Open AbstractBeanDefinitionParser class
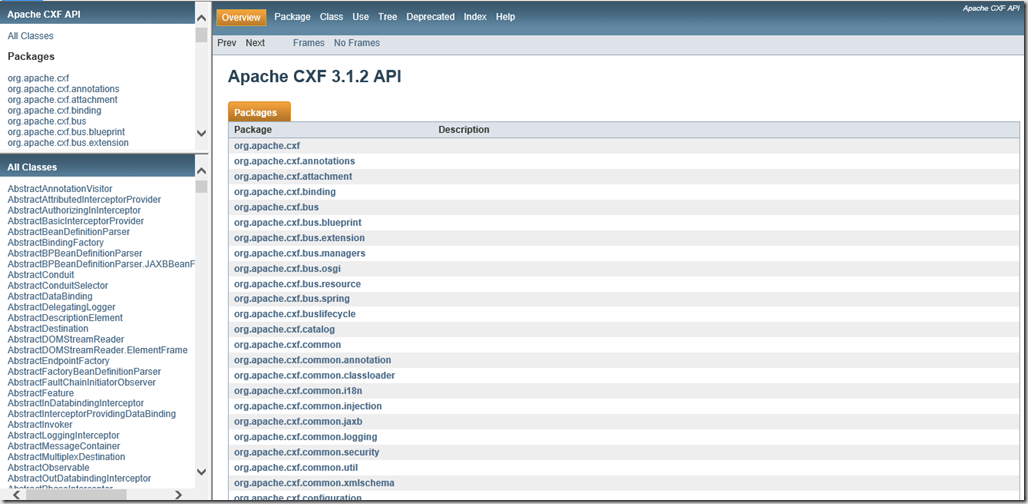1028x504 pixels. pos(68,231)
